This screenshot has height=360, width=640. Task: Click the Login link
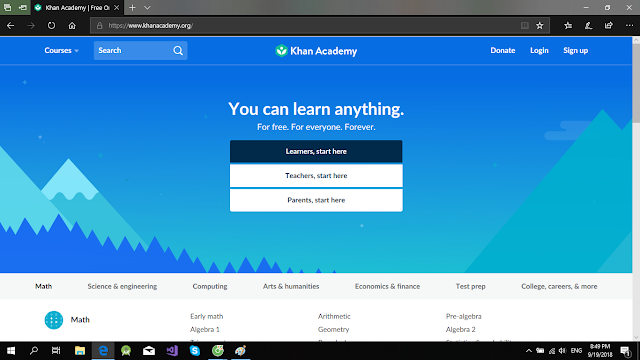coord(539,51)
